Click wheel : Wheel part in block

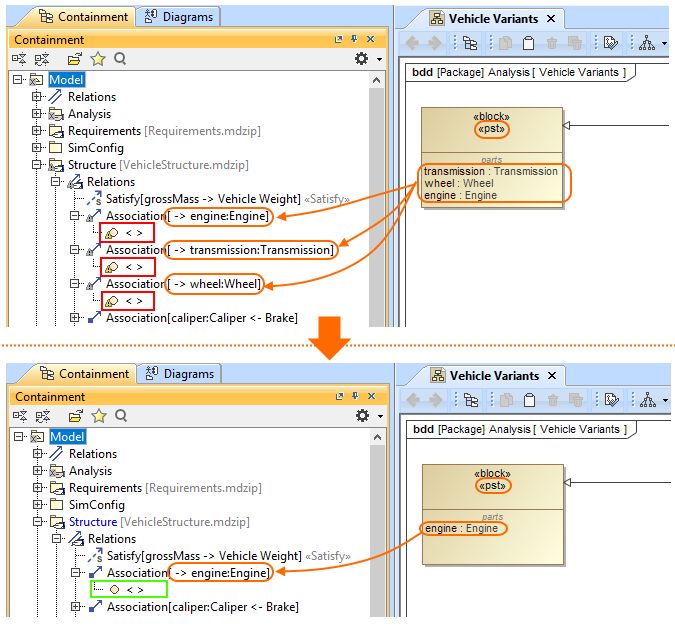[459, 183]
